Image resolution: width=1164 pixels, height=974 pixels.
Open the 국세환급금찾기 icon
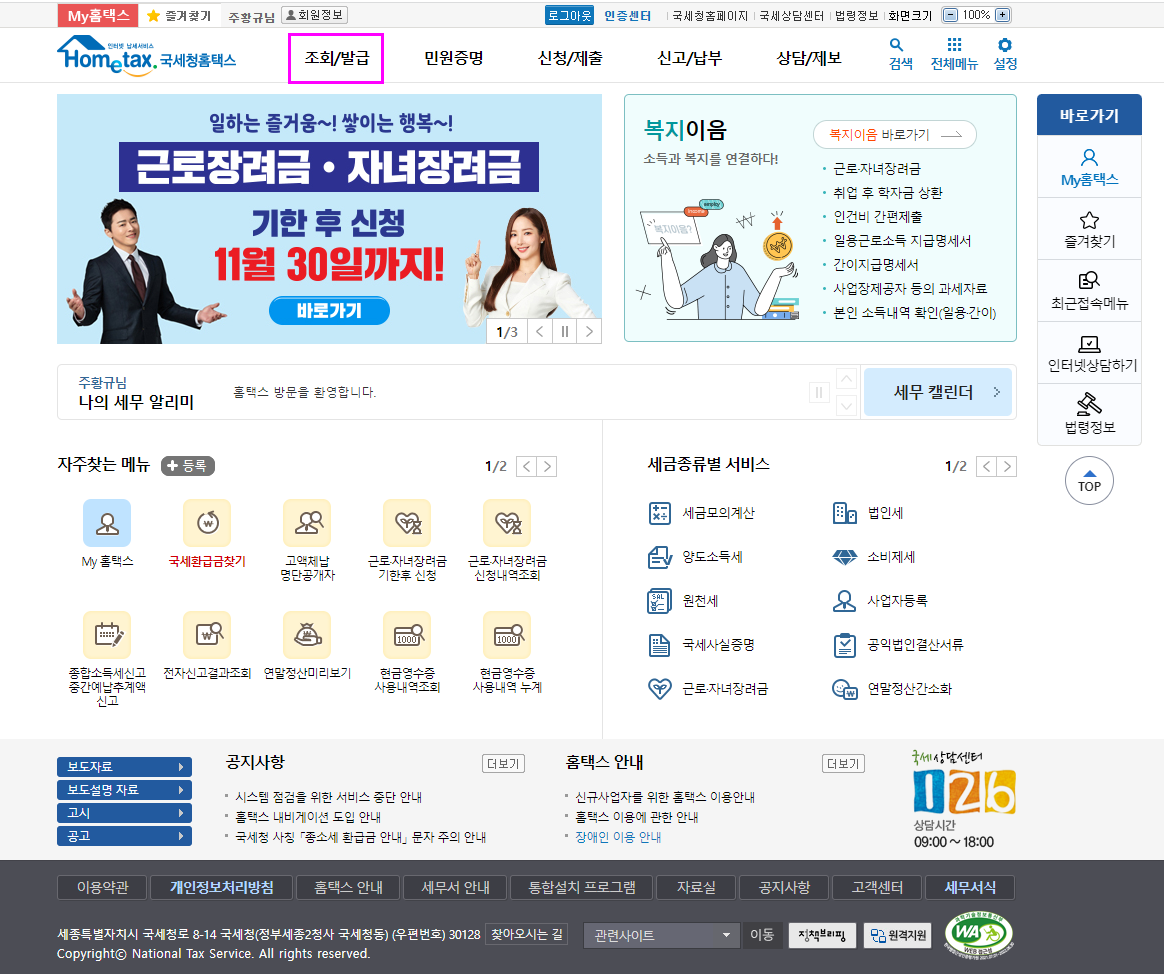(x=207, y=523)
